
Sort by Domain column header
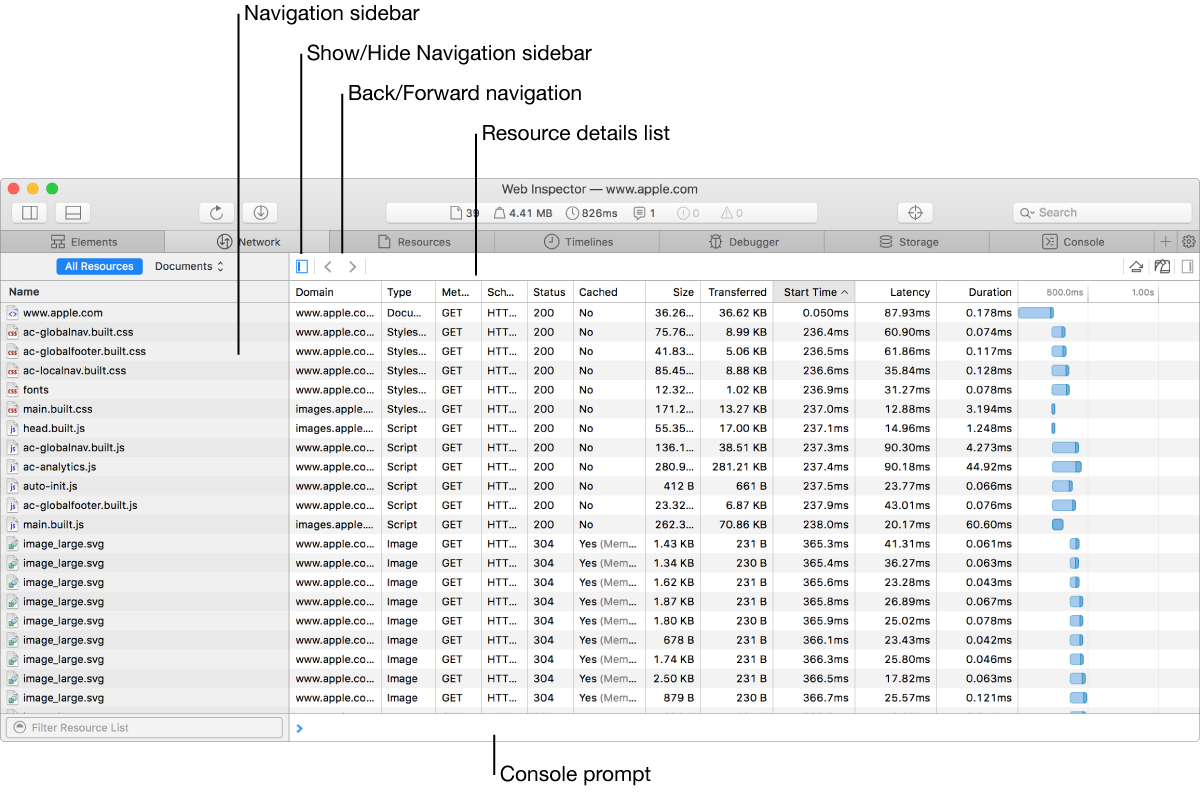[x=336, y=292]
